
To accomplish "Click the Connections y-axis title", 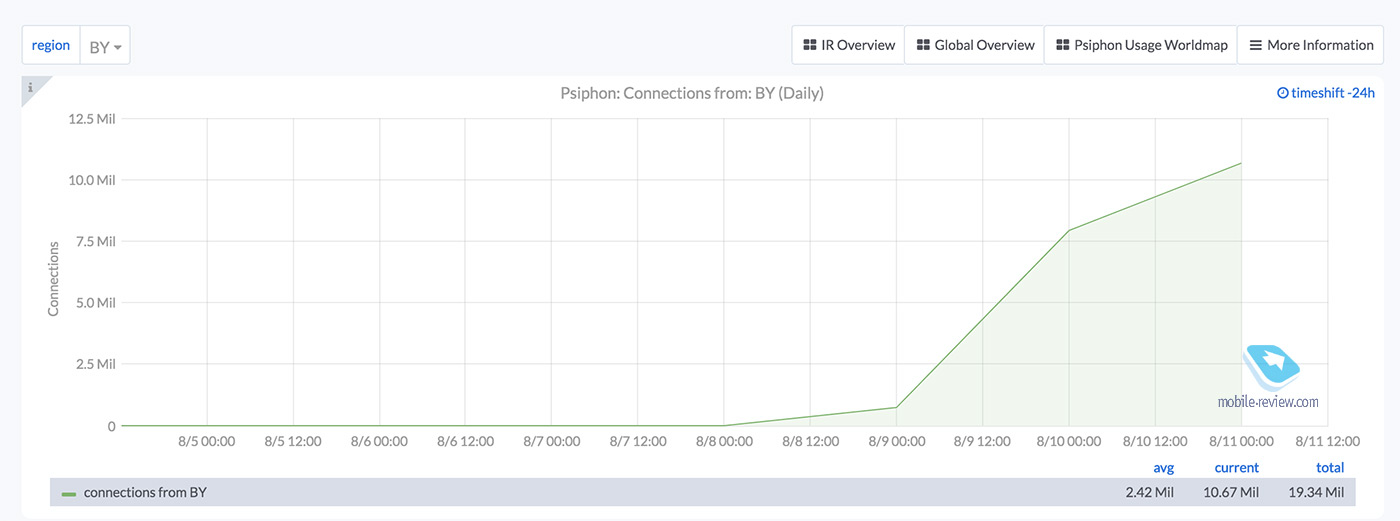I will [54, 277].
